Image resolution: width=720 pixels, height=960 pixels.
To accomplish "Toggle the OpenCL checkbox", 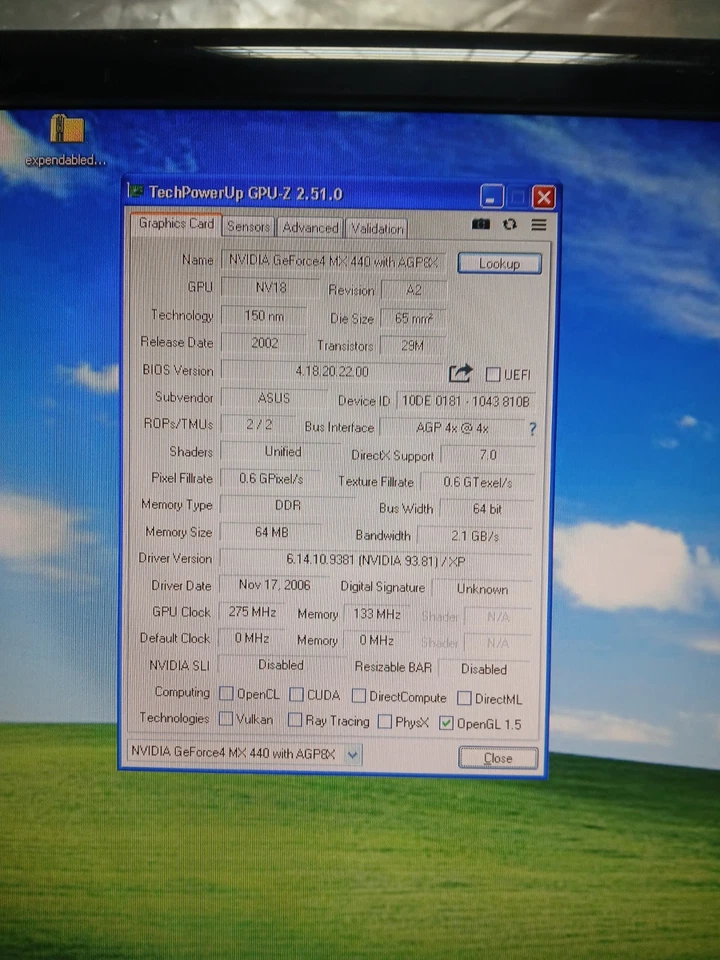I will point(227,693).
